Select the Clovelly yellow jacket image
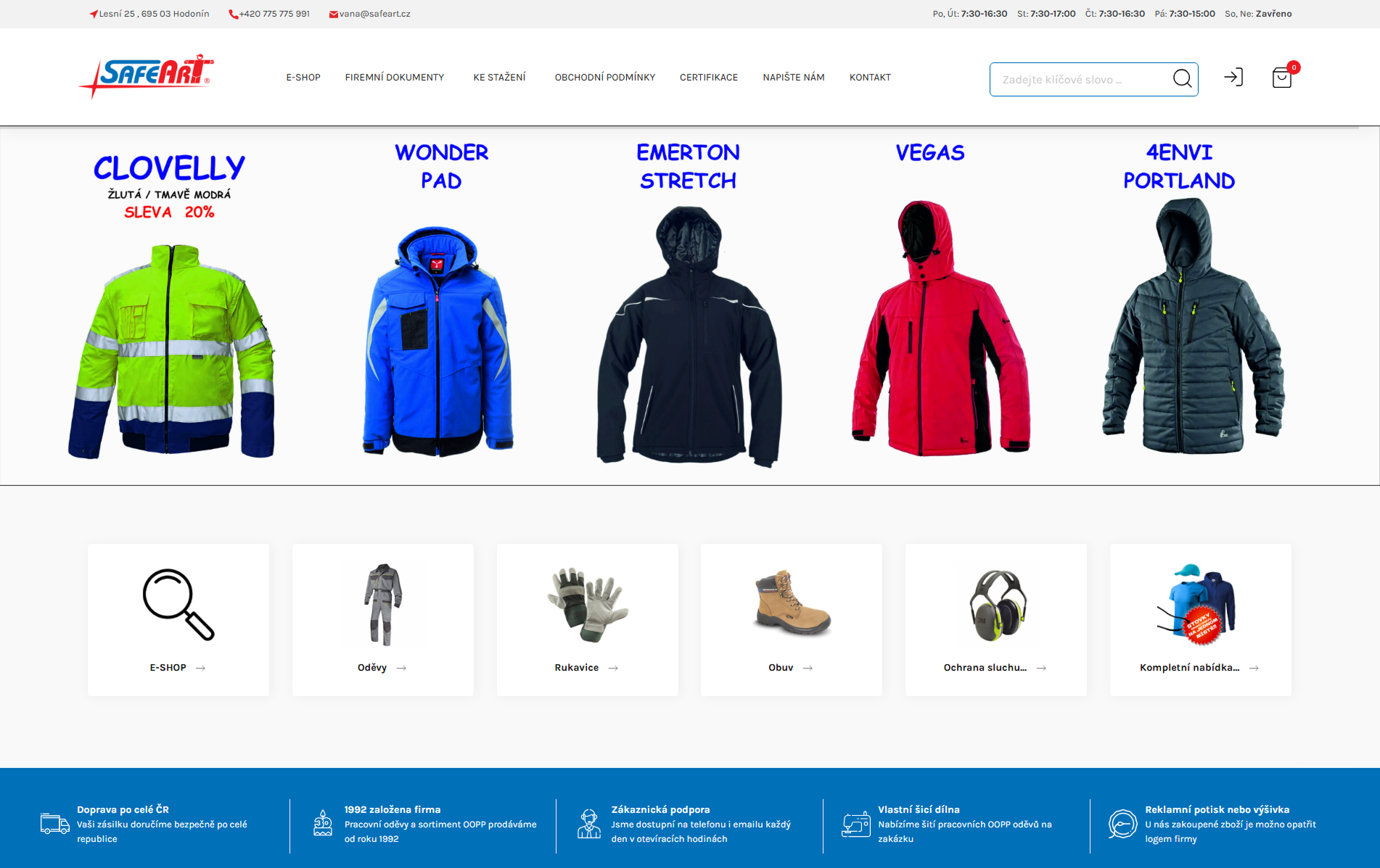The image size is (1380, 868). pos(171,351)
